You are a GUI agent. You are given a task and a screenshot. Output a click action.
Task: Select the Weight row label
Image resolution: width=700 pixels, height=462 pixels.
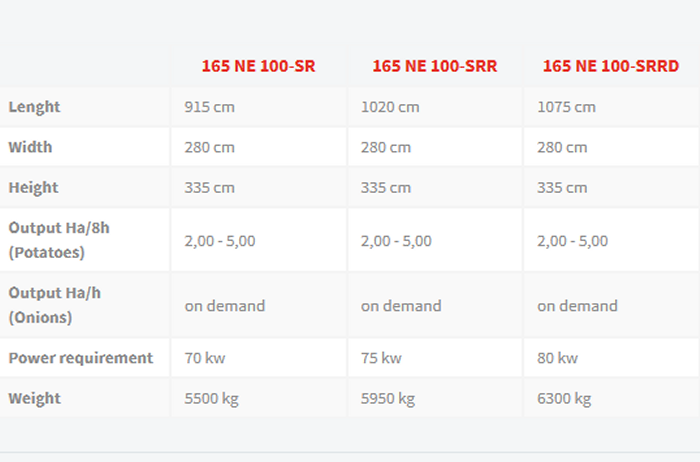coord(34,398)
